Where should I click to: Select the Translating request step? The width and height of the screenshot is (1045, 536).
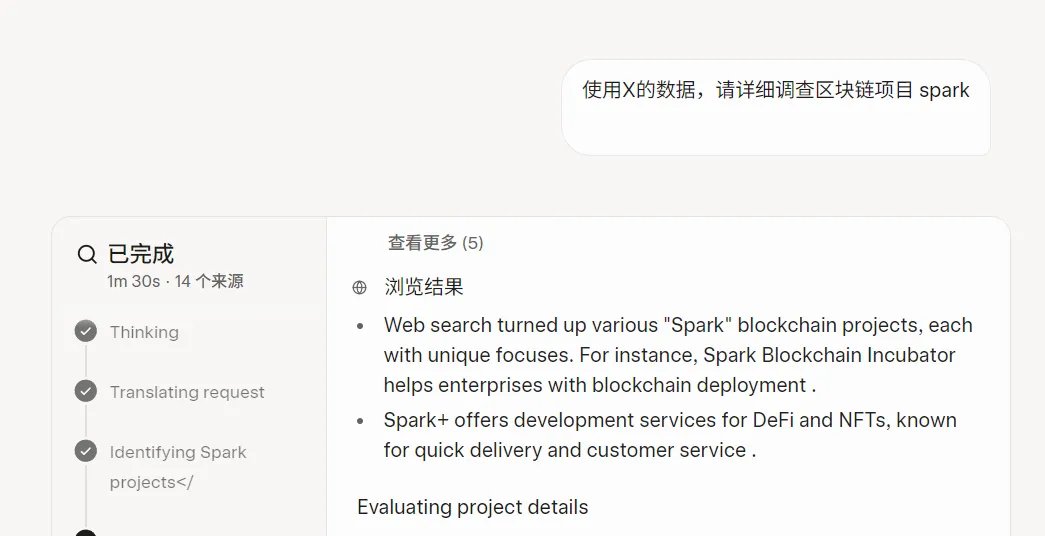[187, 392]
